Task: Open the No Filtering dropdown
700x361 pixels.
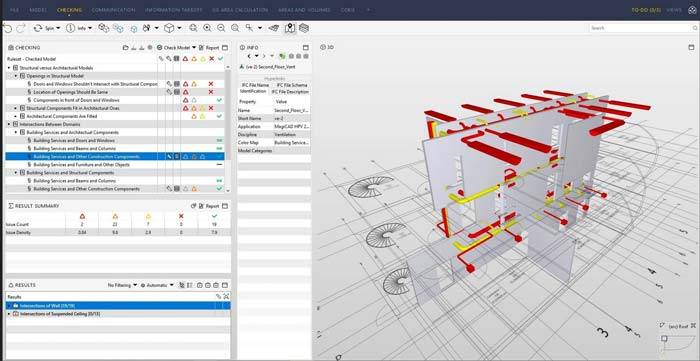Action: coord(122,285)
